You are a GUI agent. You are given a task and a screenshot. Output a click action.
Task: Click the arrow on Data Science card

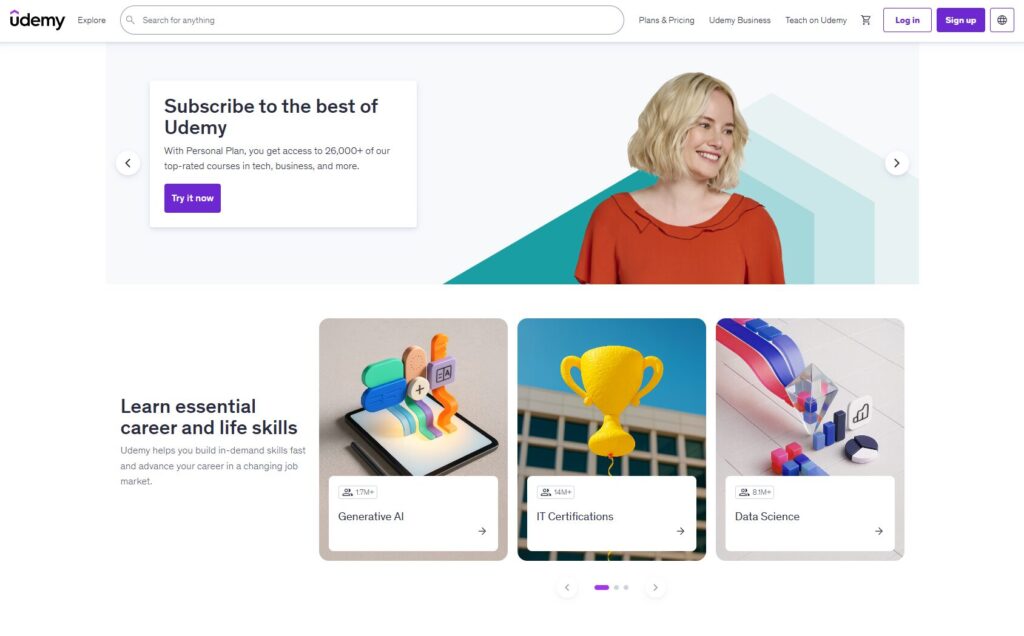879,532
